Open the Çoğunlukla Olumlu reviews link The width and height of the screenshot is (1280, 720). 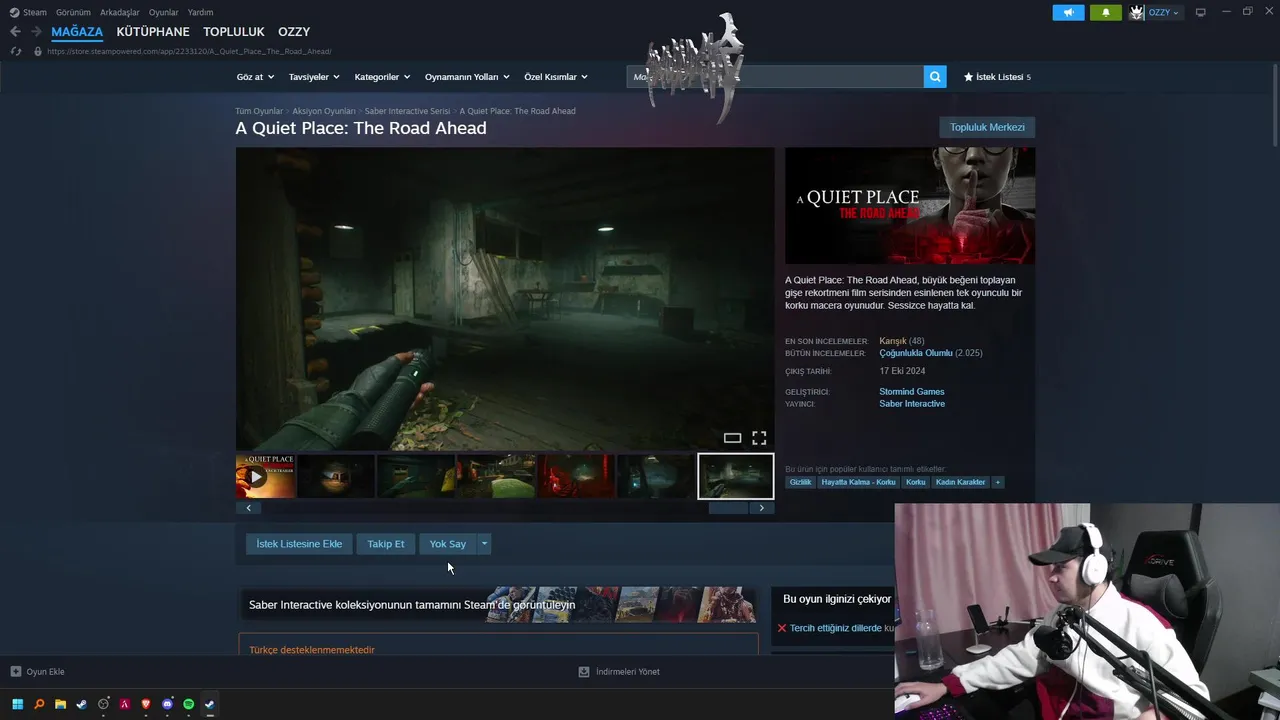(916, 353)
